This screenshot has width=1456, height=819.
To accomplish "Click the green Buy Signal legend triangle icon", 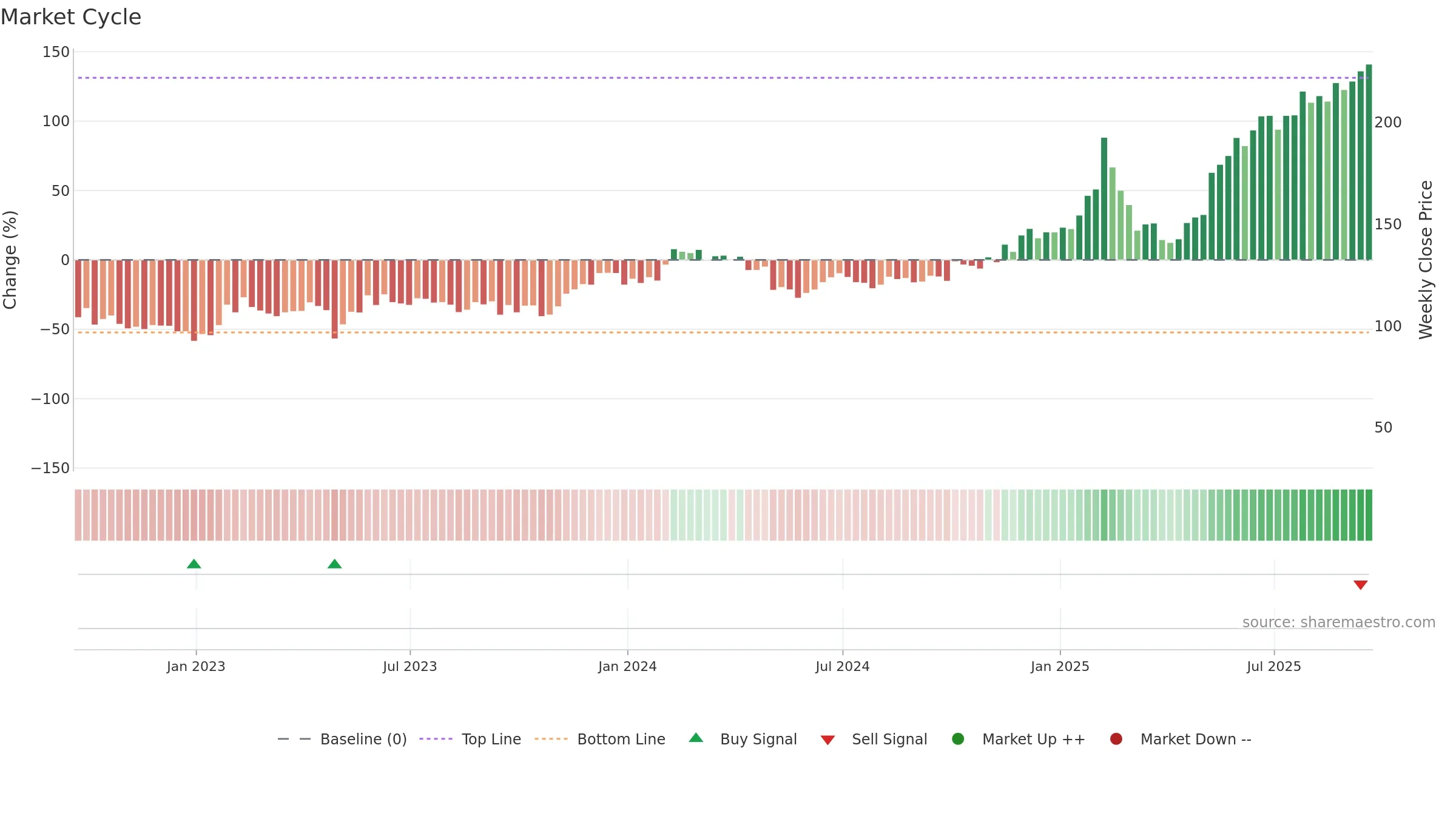I will point(696,738).
